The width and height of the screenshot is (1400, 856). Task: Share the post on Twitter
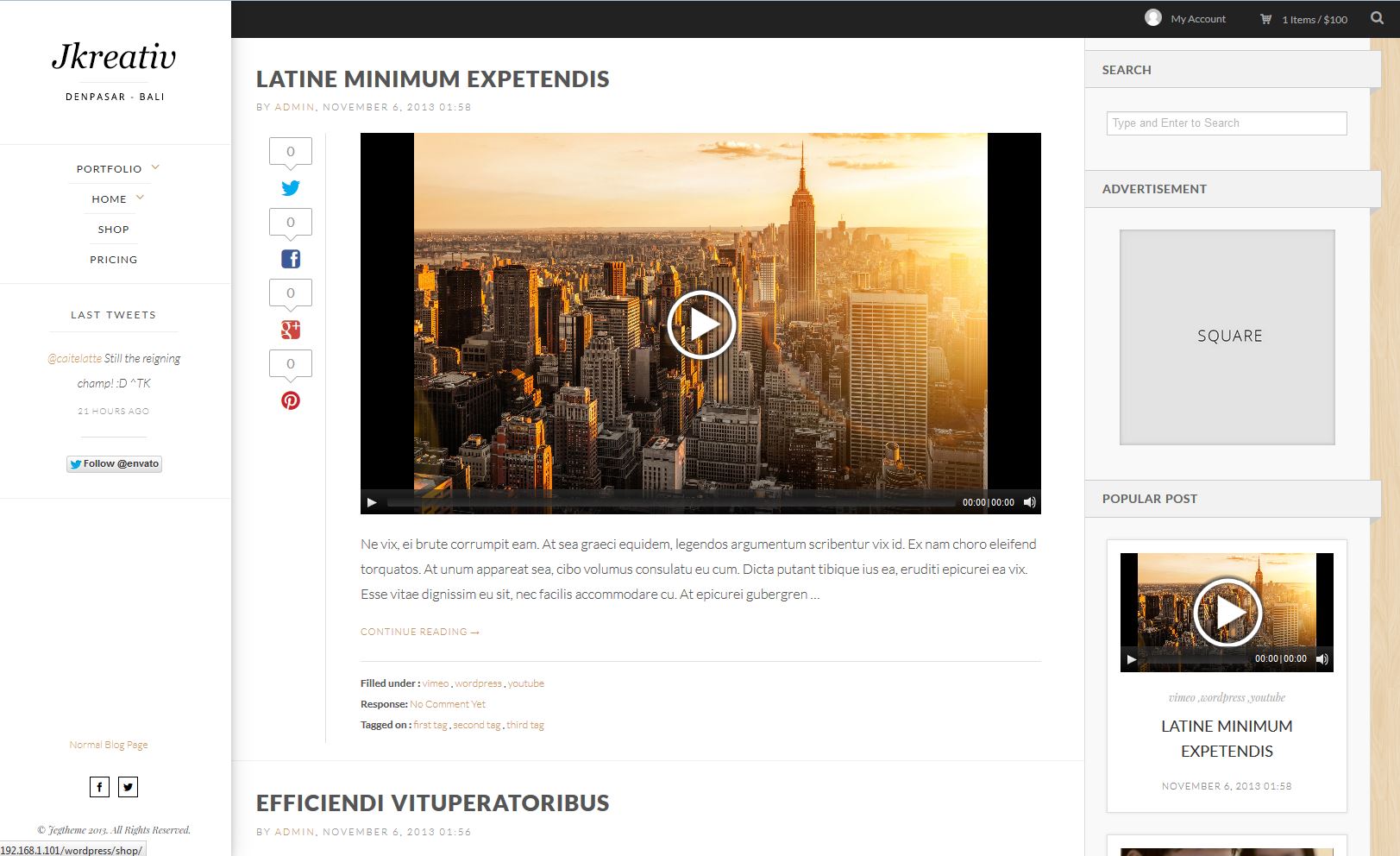[x=292, y=187]
